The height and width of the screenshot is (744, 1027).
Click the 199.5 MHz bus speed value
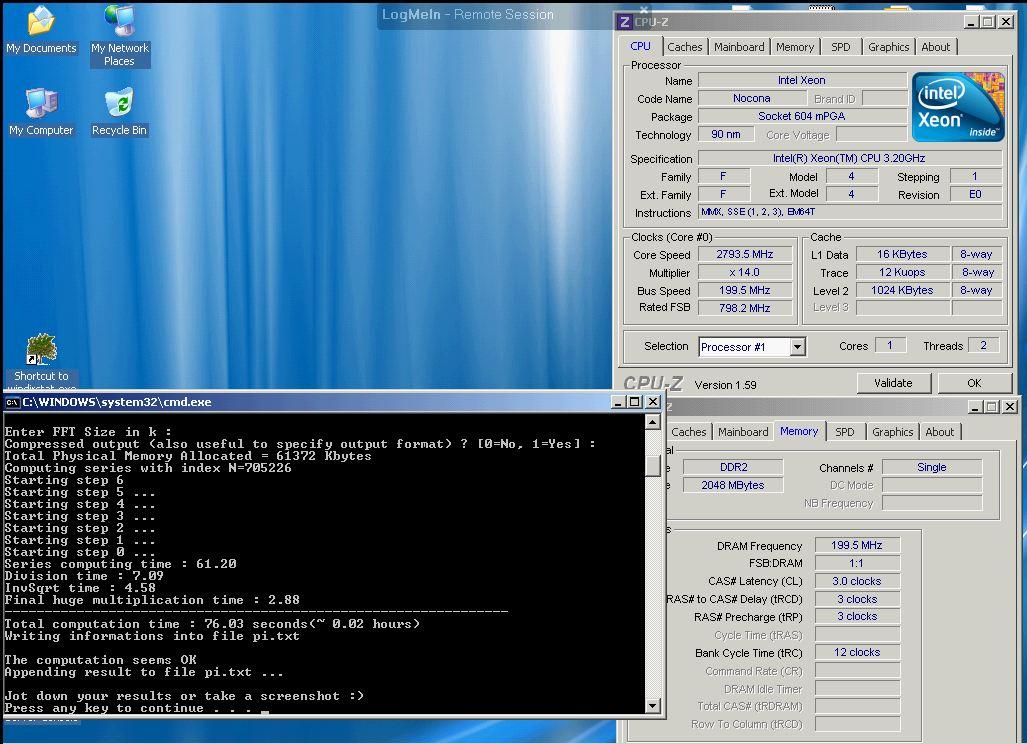[x=745, y=290]
